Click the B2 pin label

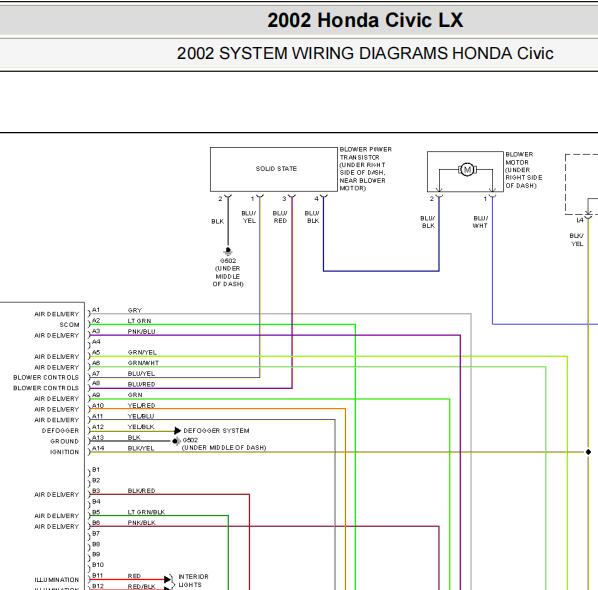(96, 481)
